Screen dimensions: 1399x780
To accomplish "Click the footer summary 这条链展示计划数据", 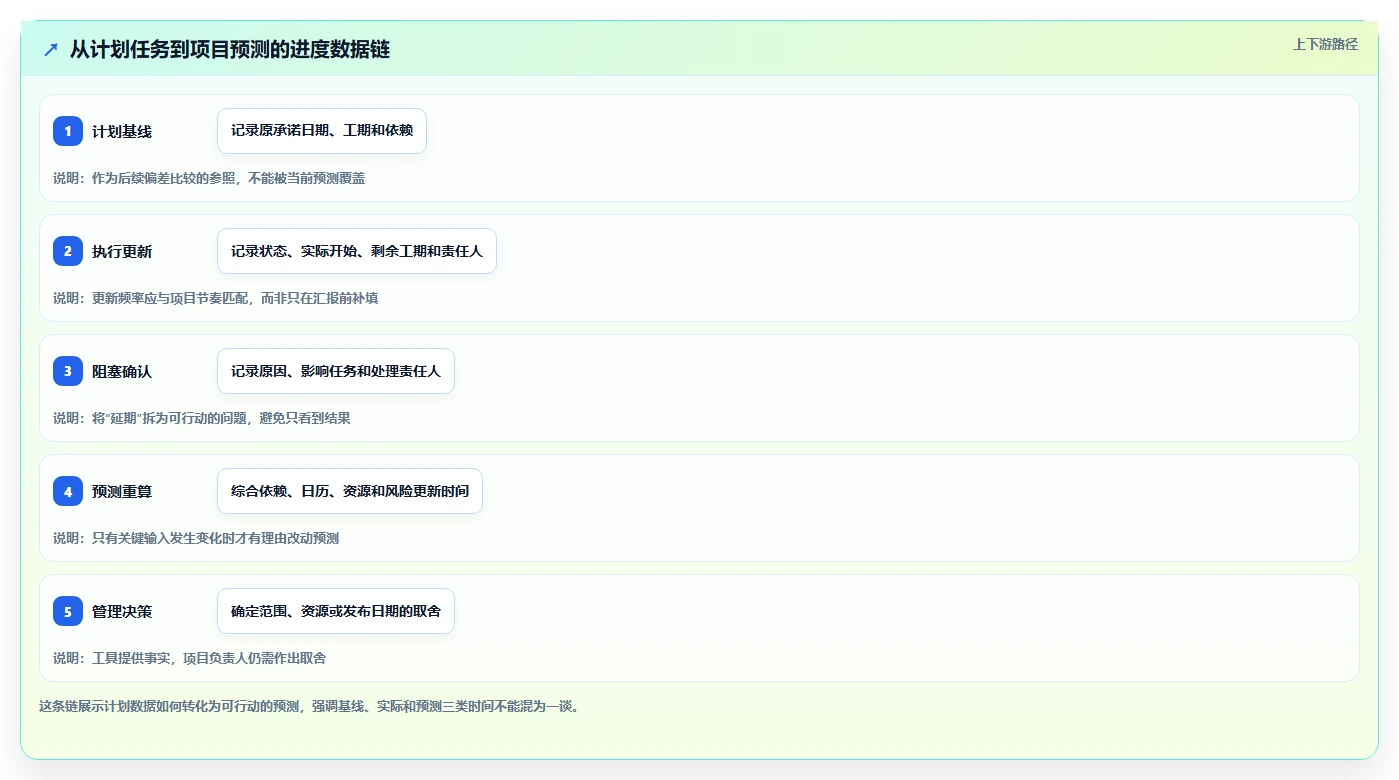I will click(309, 706).
